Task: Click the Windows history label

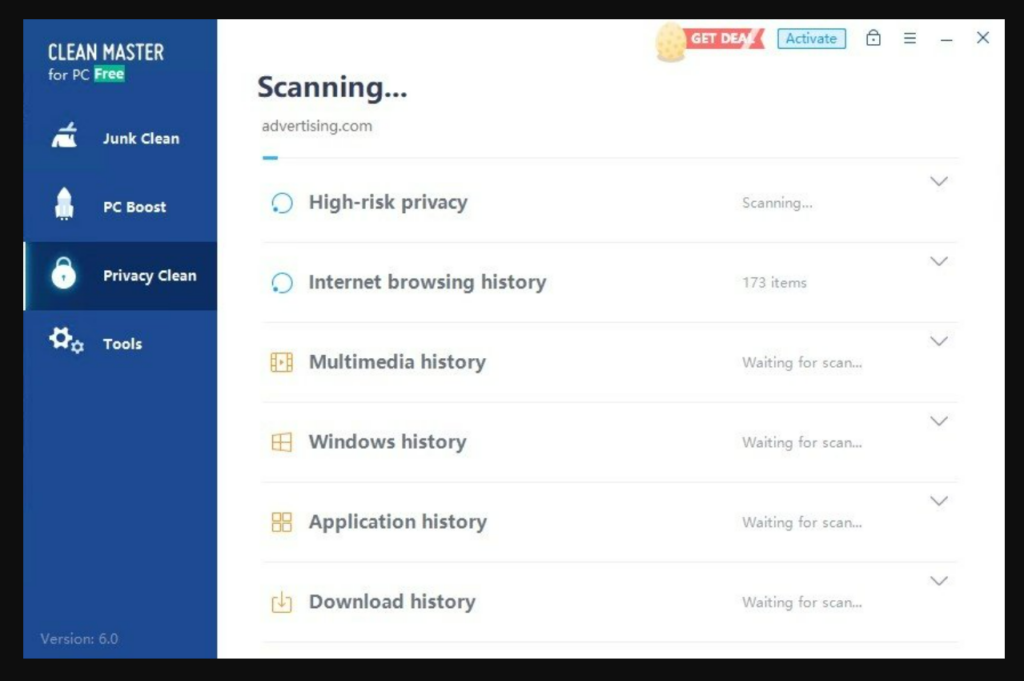Action: [387, 442]
